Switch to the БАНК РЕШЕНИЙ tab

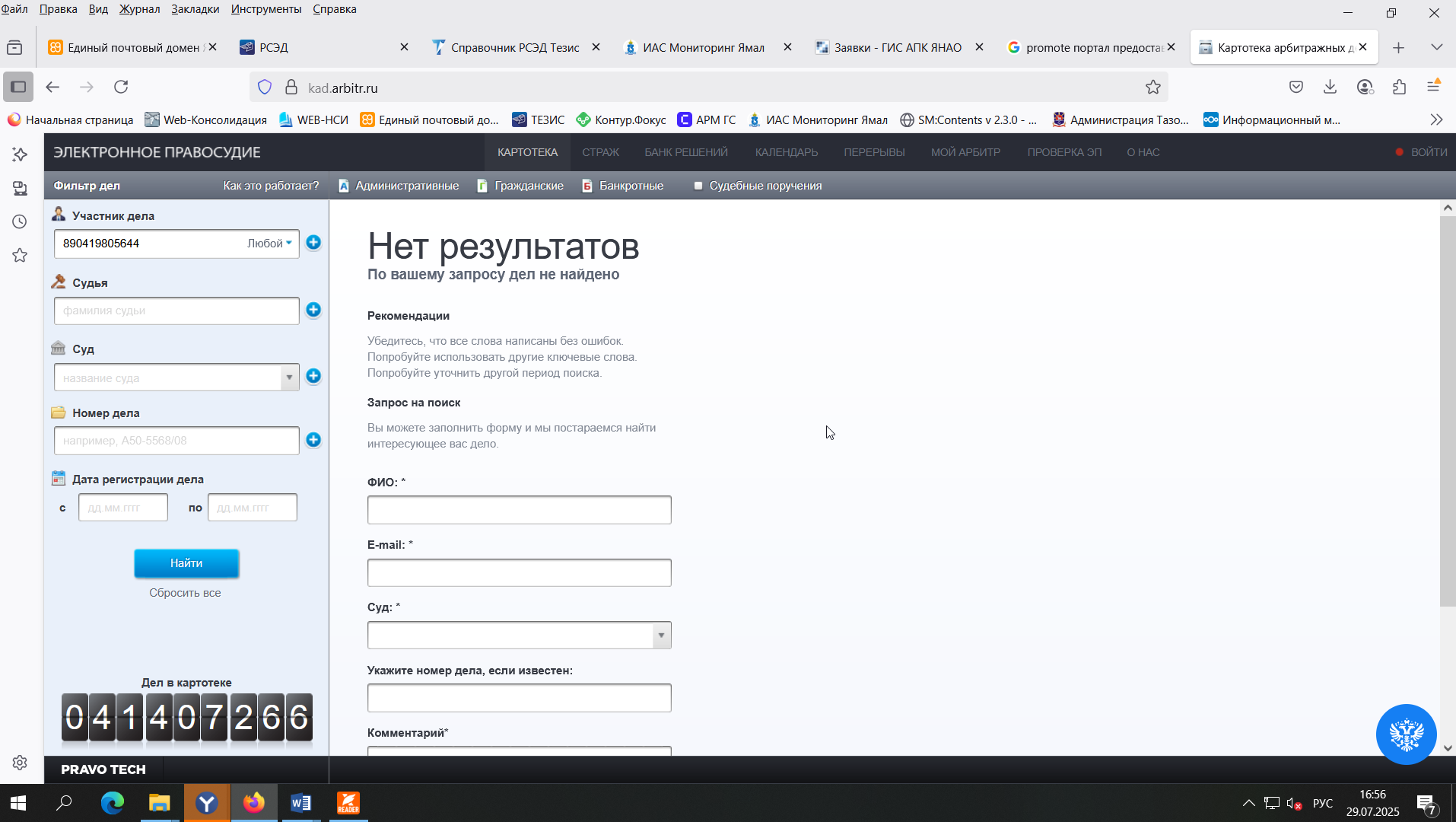tap(686, 152)
